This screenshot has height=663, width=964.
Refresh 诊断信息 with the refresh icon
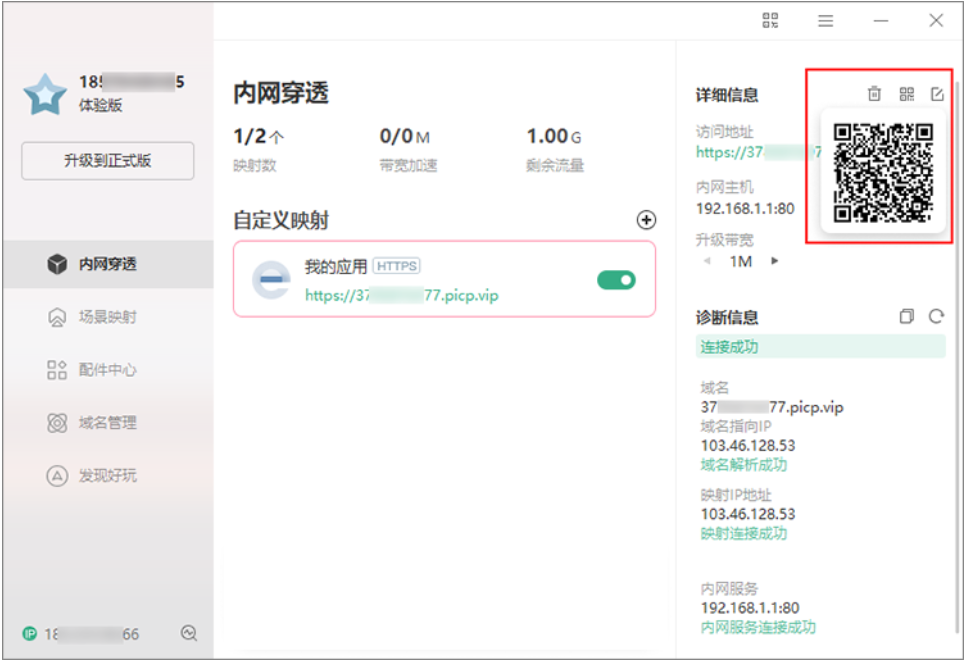(936, 316)
